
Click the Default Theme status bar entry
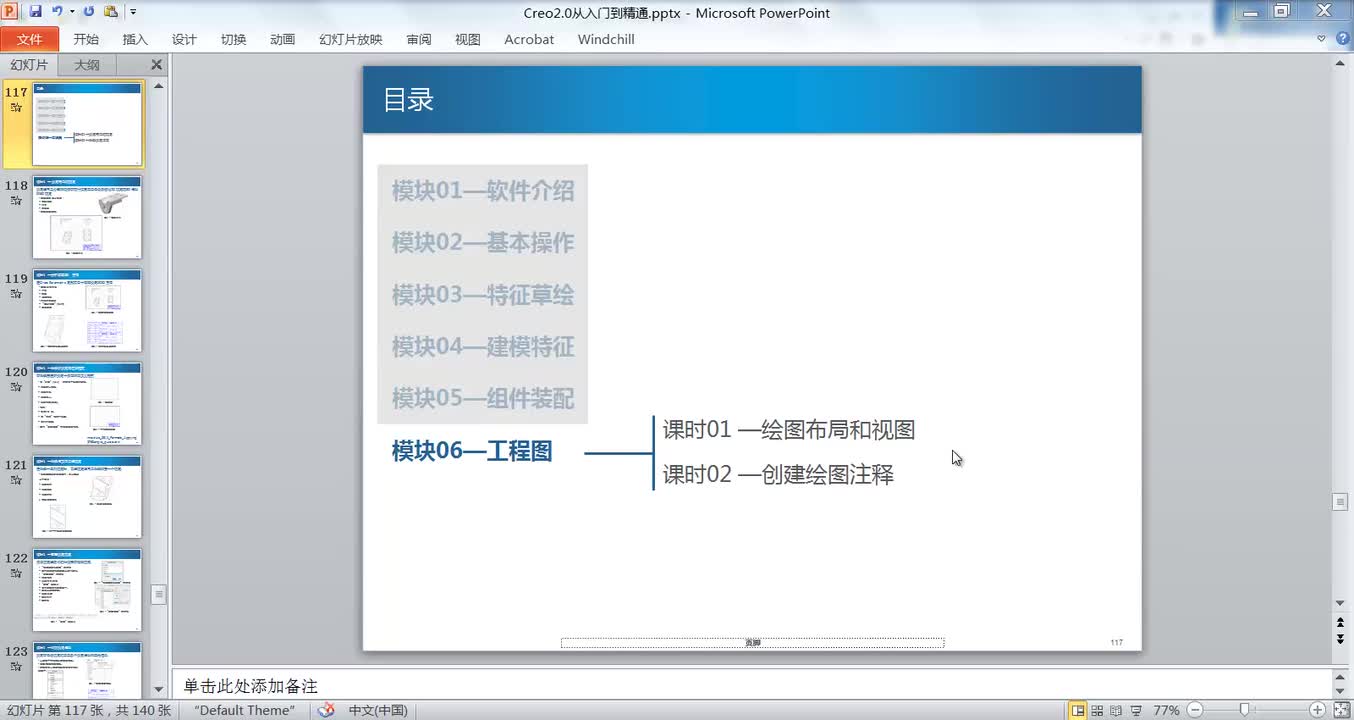click(245, 710)
